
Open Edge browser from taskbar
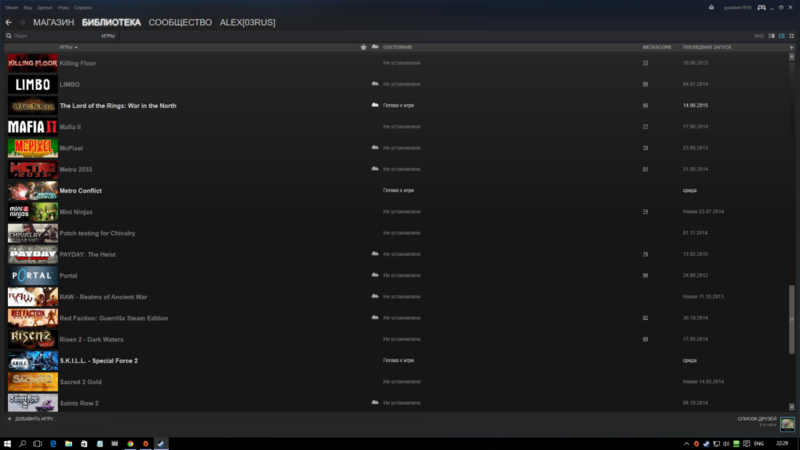coord(53,444)
